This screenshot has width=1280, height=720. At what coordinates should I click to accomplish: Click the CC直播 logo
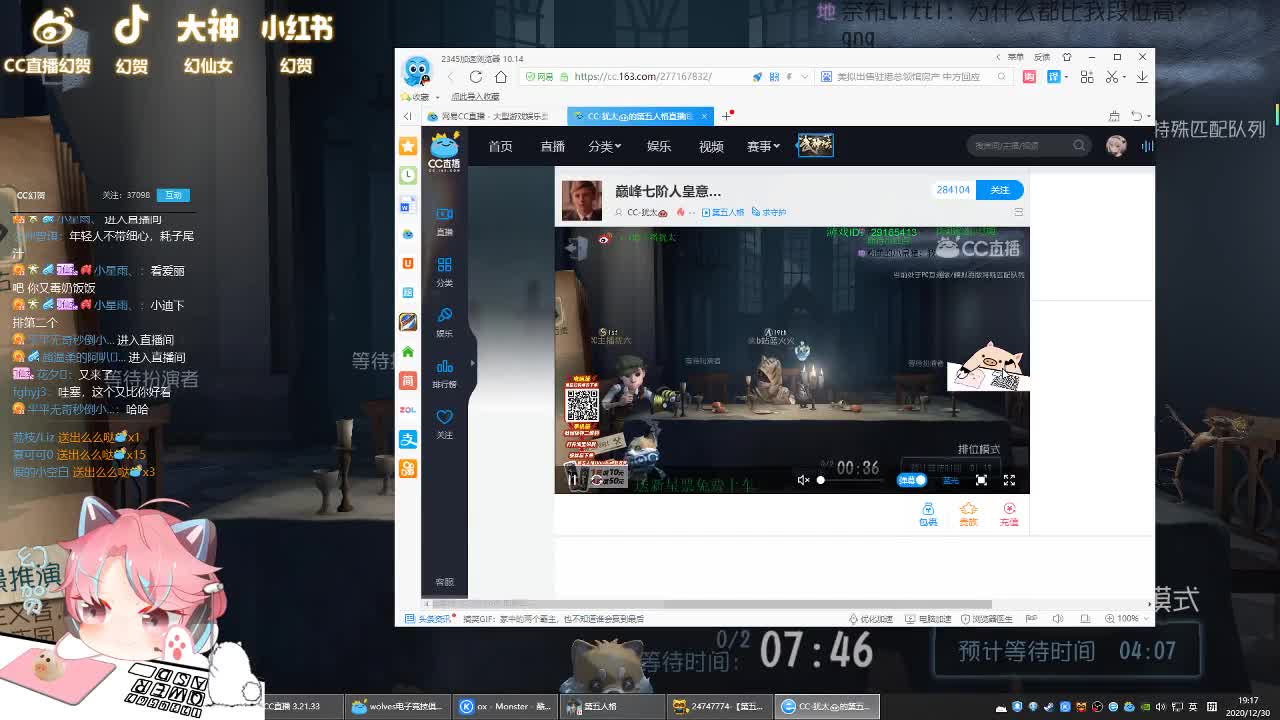(x=444, y=152)
